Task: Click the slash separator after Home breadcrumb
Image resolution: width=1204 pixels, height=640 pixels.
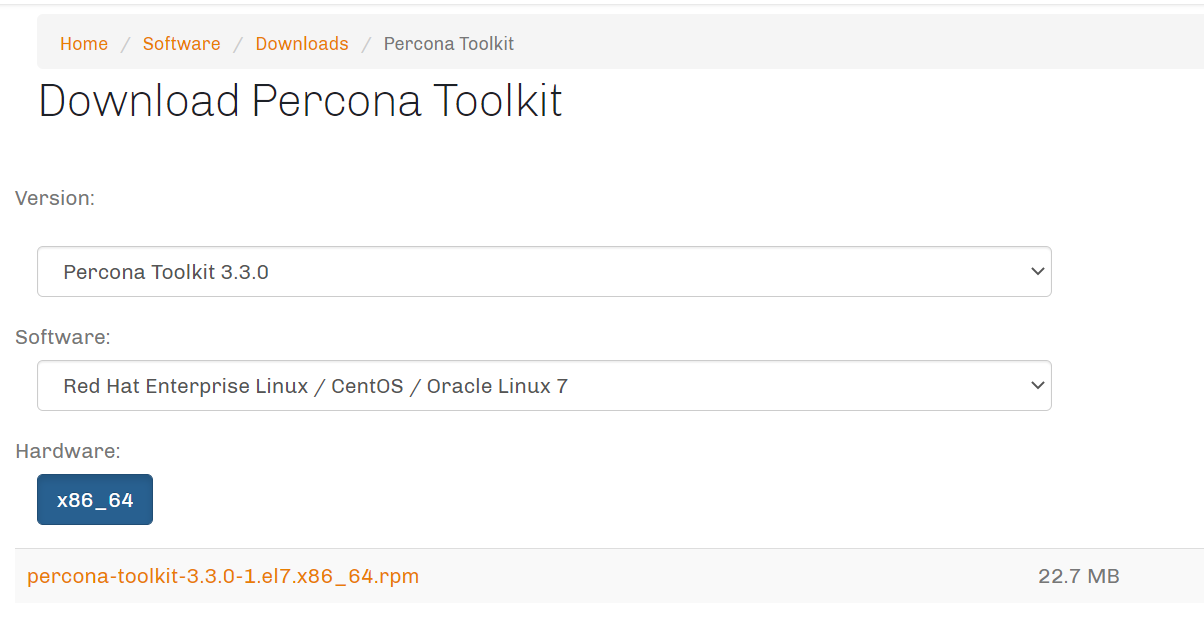Action: click(126, 44)
